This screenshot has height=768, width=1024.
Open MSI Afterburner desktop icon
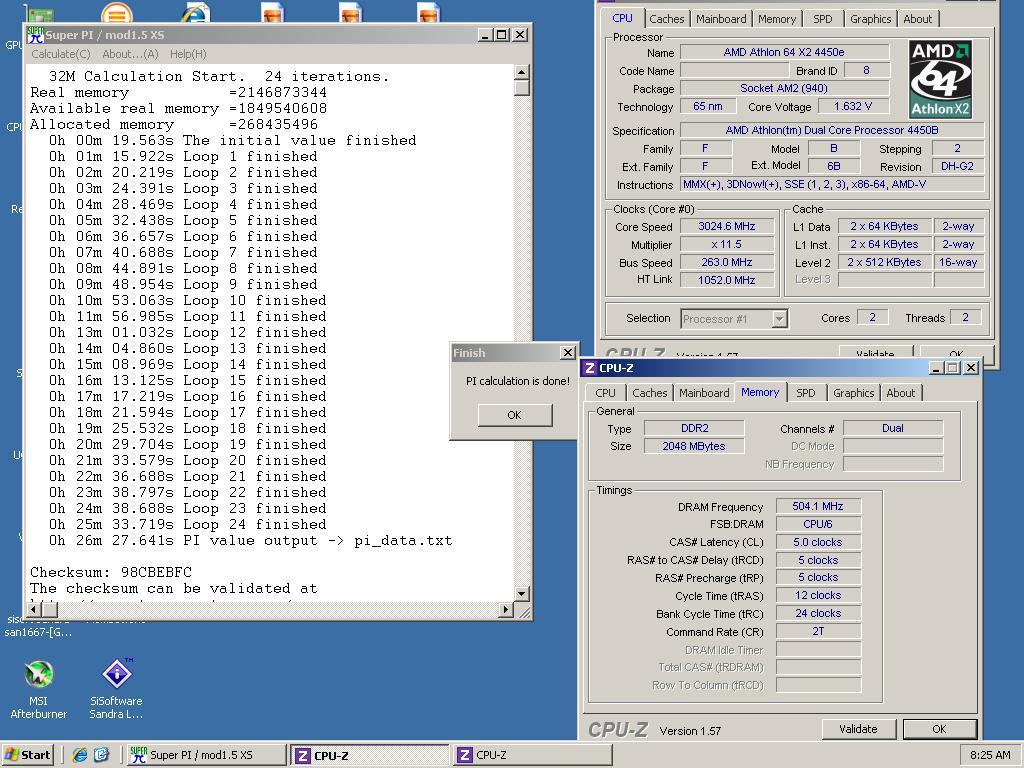point(39,690)
